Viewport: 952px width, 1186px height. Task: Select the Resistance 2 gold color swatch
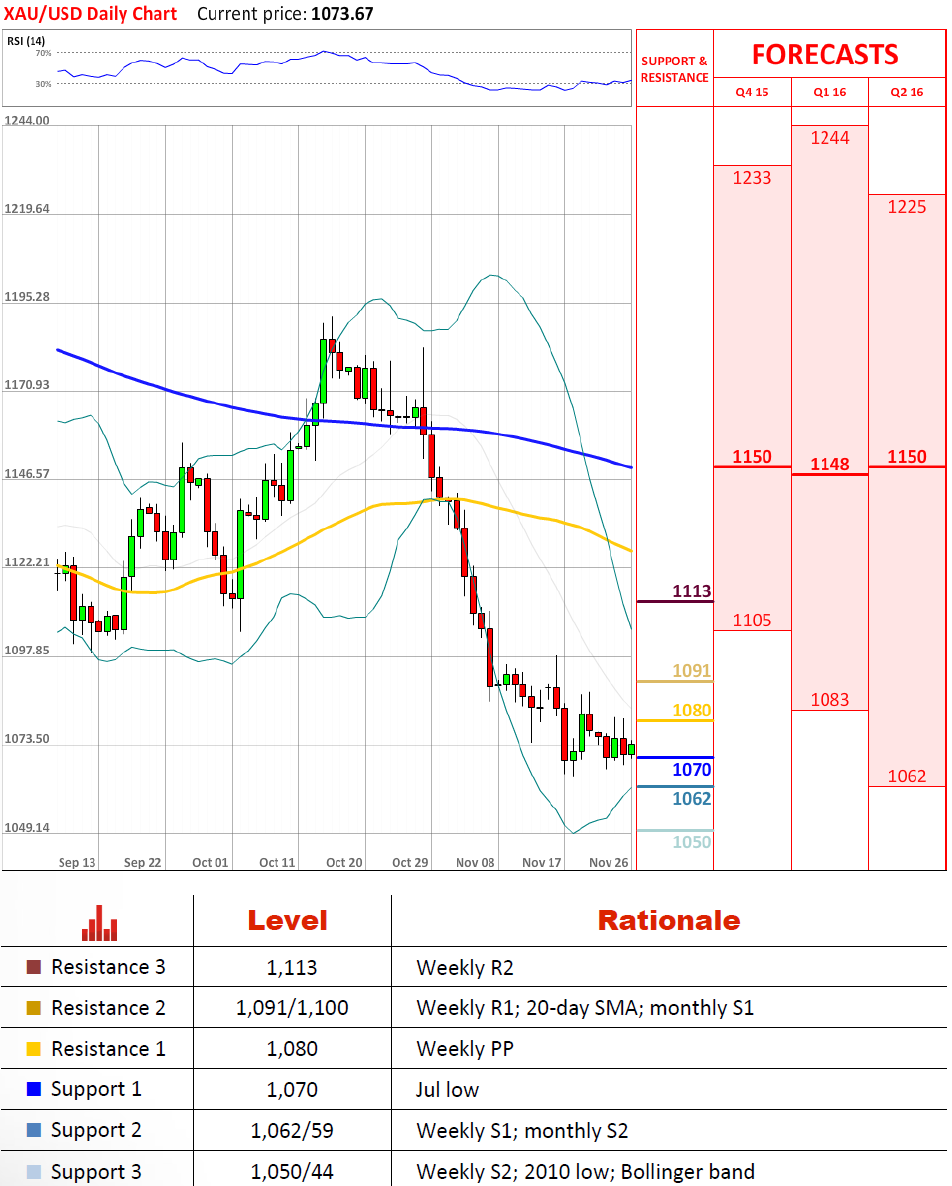[33, 1007]
